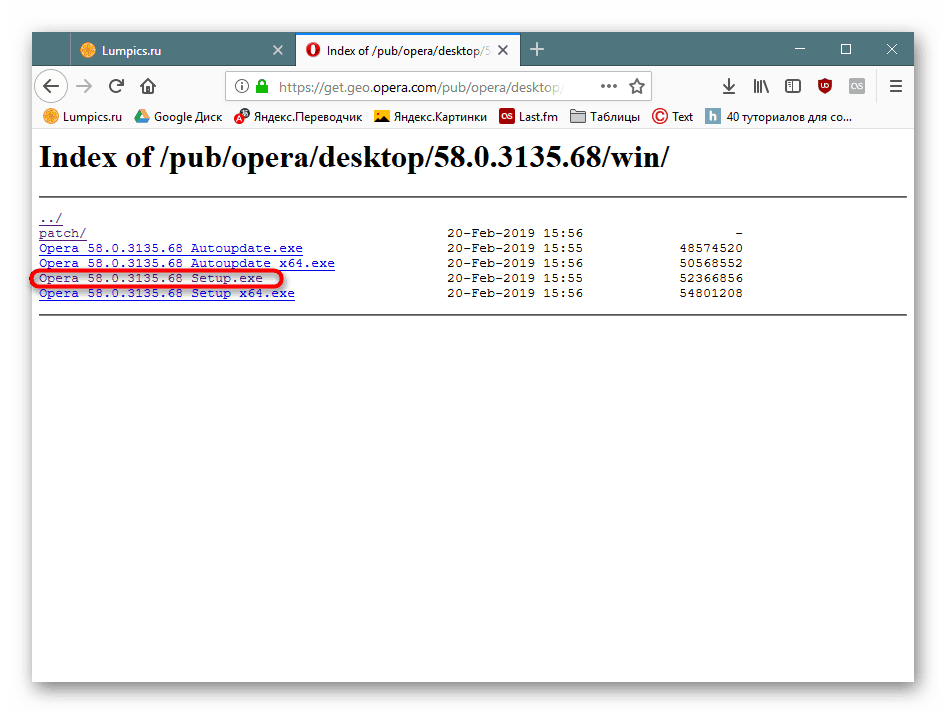Maximize the browser window
Viewport: 946px width, 714px height.
(x=846, y=49)
